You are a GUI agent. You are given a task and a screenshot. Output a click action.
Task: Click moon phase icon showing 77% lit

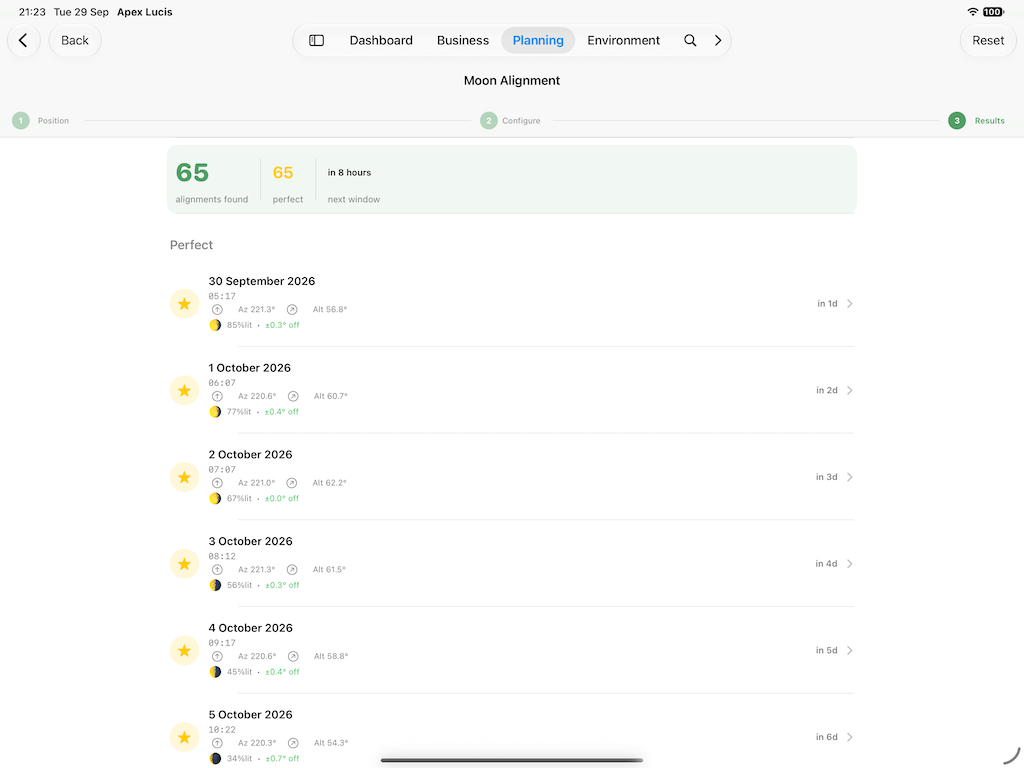pyautogui.click(x=215, y=411)
